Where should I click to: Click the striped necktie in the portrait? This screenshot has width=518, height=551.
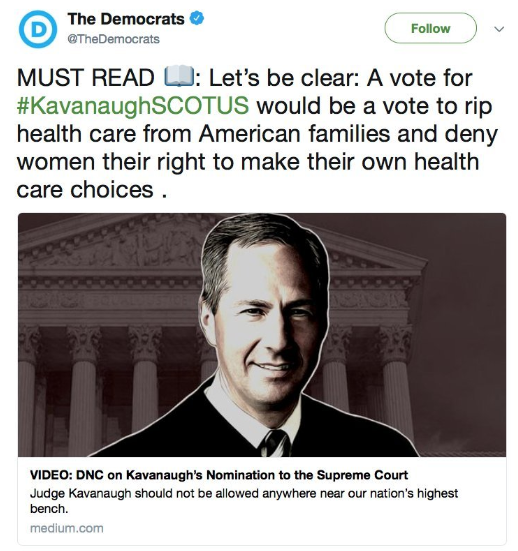[276, 443]
